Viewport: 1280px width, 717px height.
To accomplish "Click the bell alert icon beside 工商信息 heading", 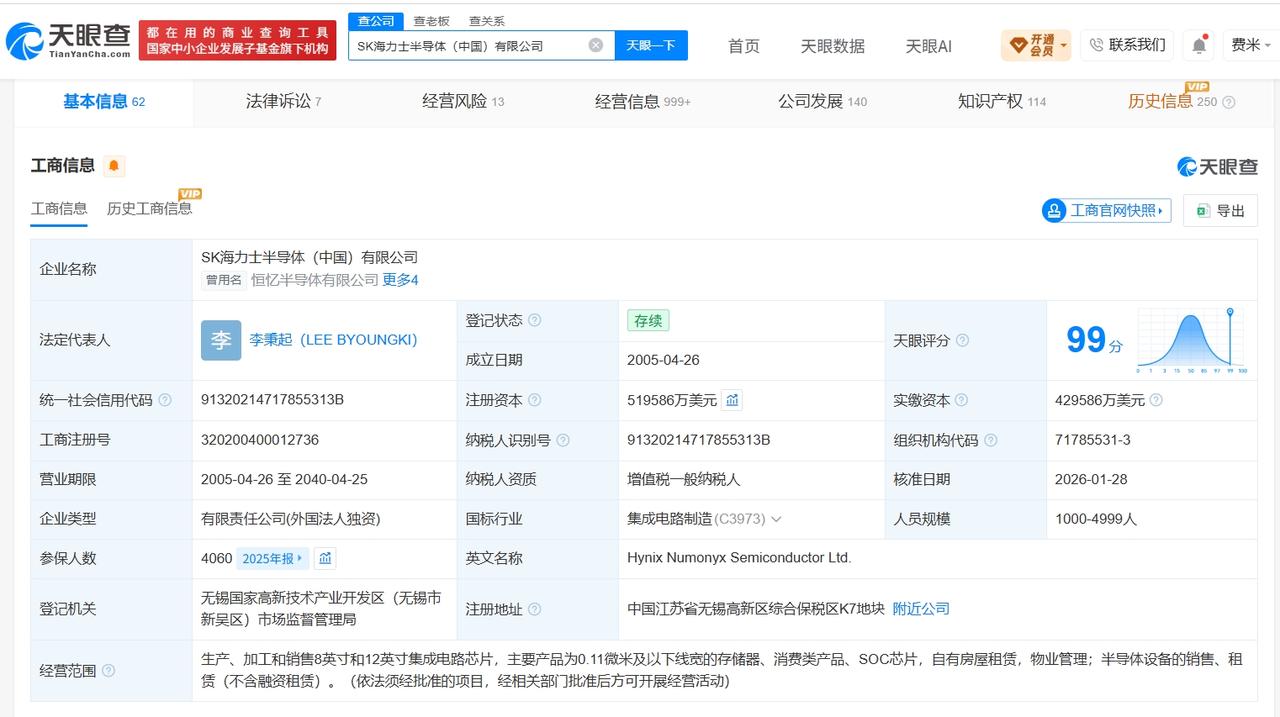I will click(114, 166).
